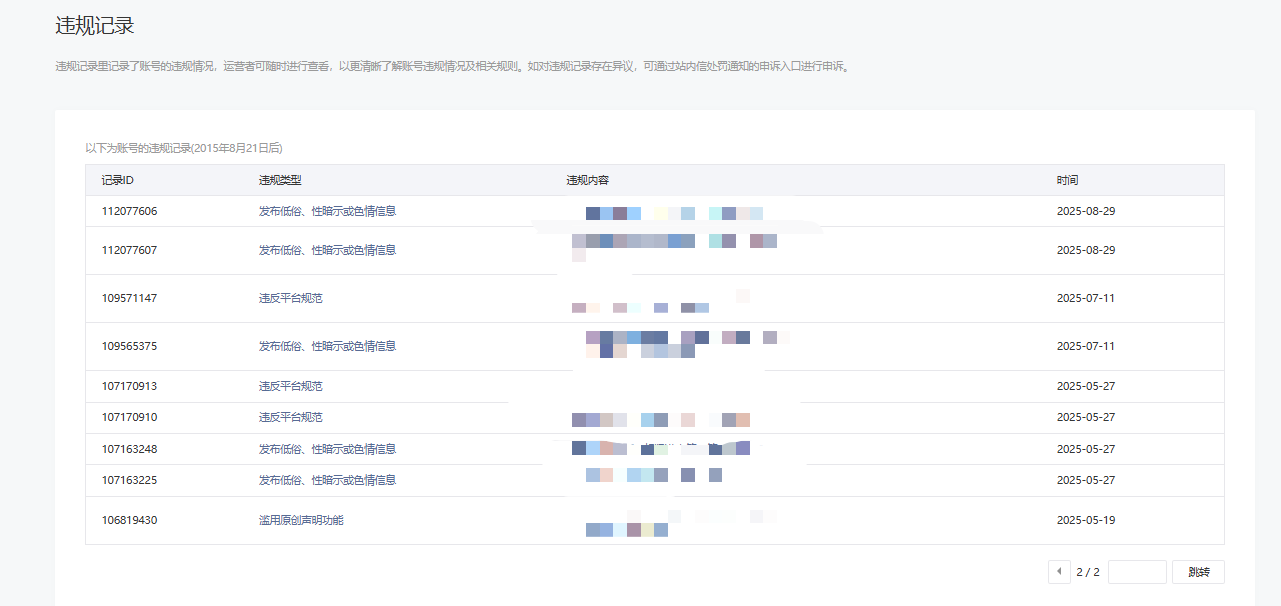
Task: Open violation type link for record 107163225
Action: click(x=327, y=480)
